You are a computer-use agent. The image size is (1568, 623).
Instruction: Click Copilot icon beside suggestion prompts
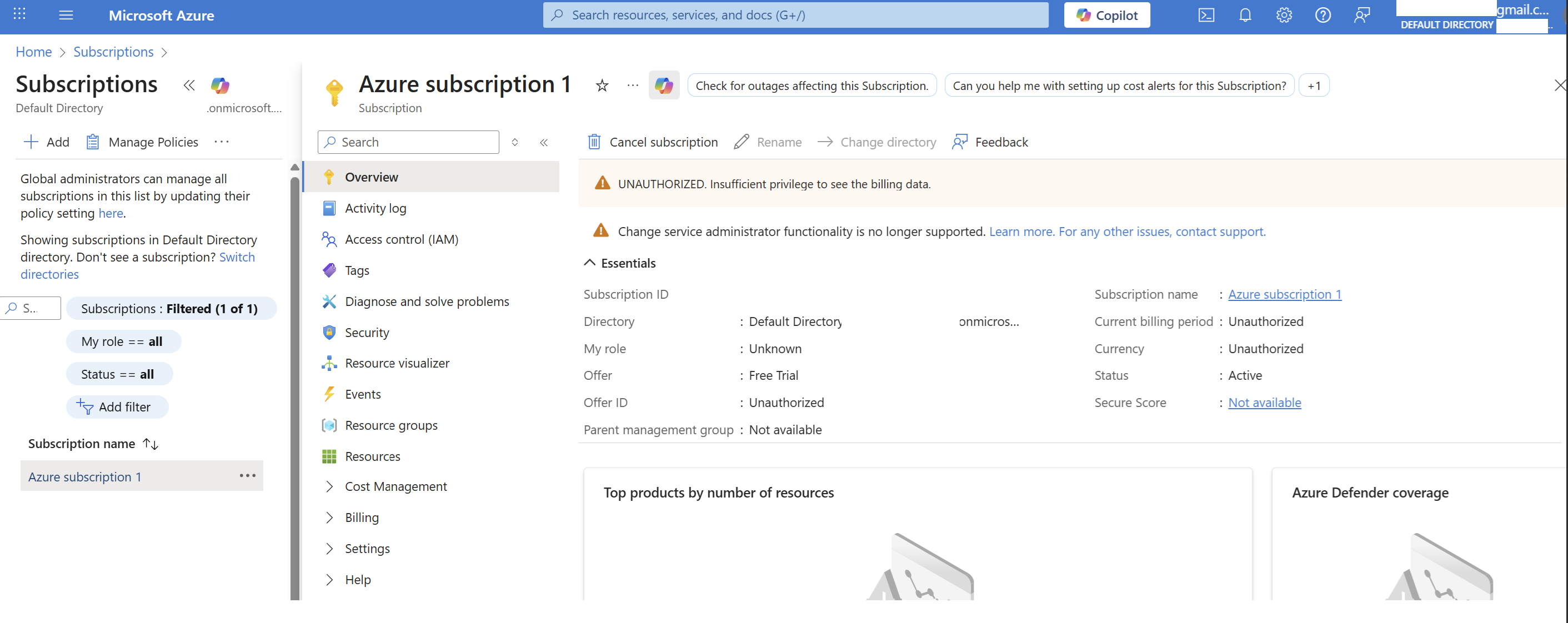664,85
